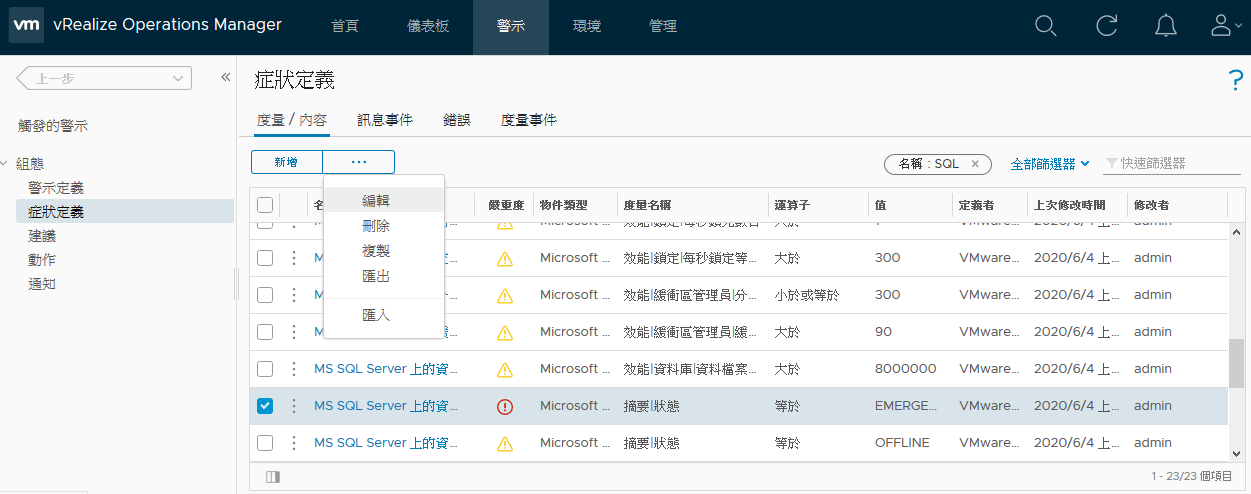Uncheck the selected EMERGE row checkbox
Viewport: 1251px width, 494px height.
[x=265, y=406]
